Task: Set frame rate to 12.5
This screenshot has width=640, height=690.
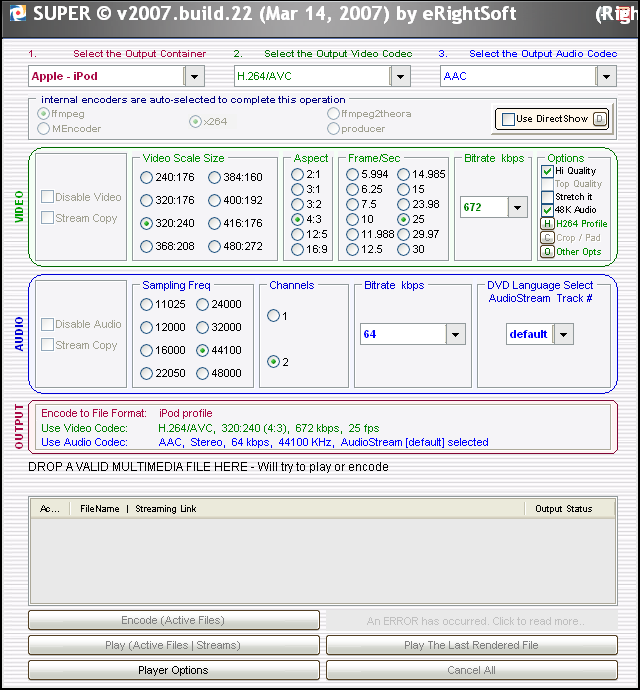Action: [x=352, y=250]
